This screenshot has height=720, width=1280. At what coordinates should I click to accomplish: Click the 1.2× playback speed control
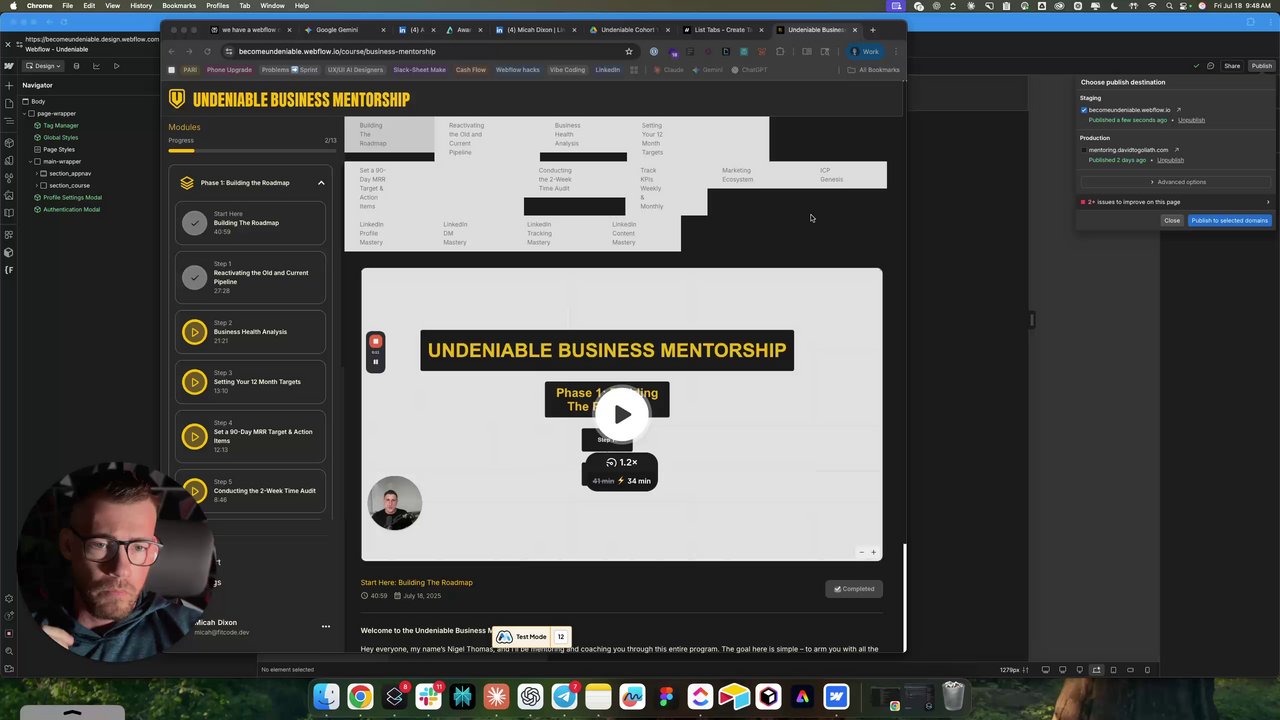pos(621,462)
